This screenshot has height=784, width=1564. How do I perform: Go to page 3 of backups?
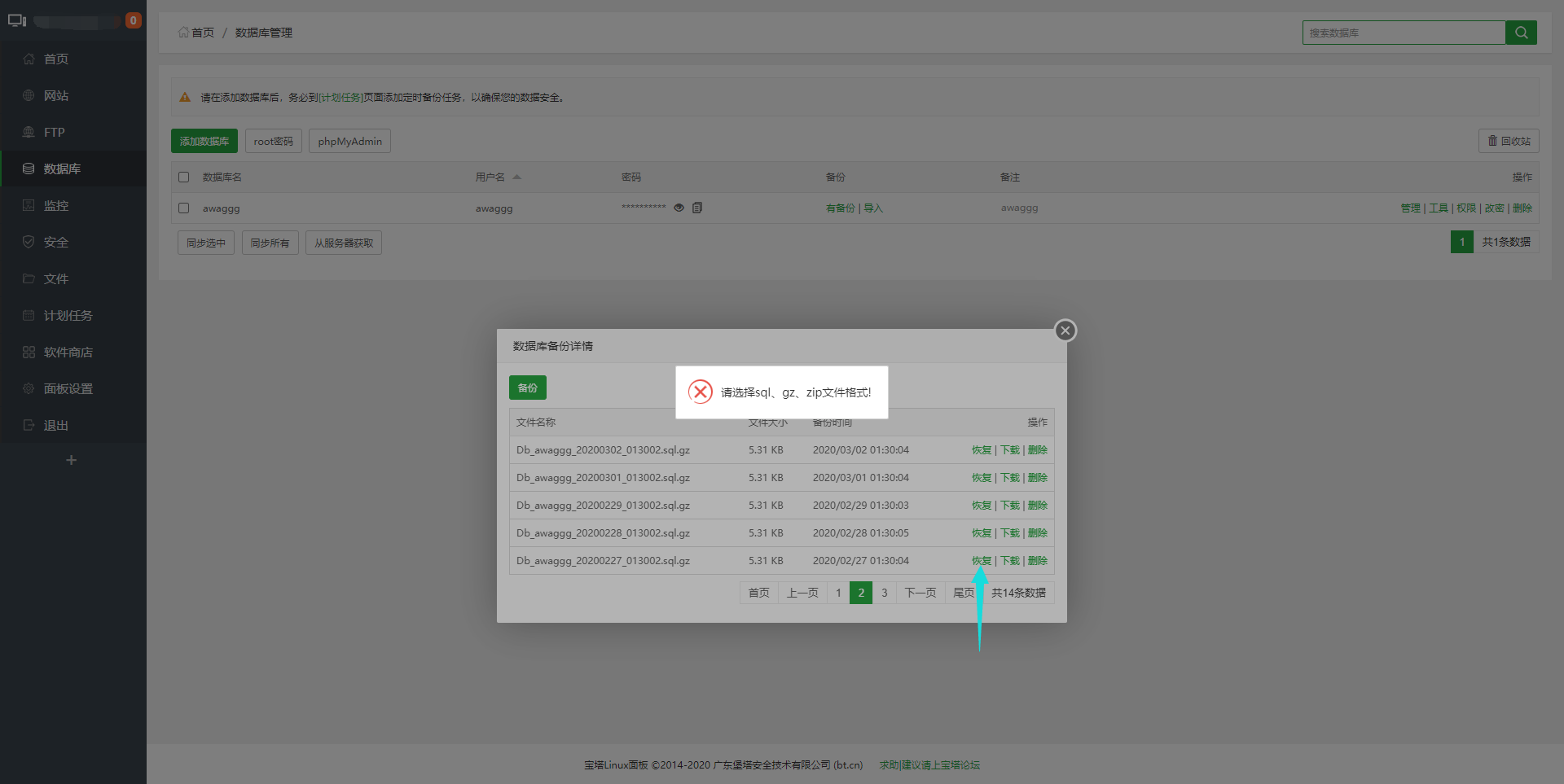coord(884,593)
